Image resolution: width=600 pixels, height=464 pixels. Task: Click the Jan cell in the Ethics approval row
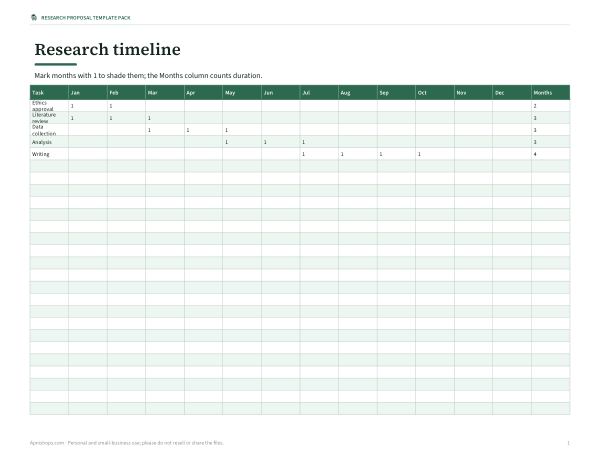tap(88, 106)
